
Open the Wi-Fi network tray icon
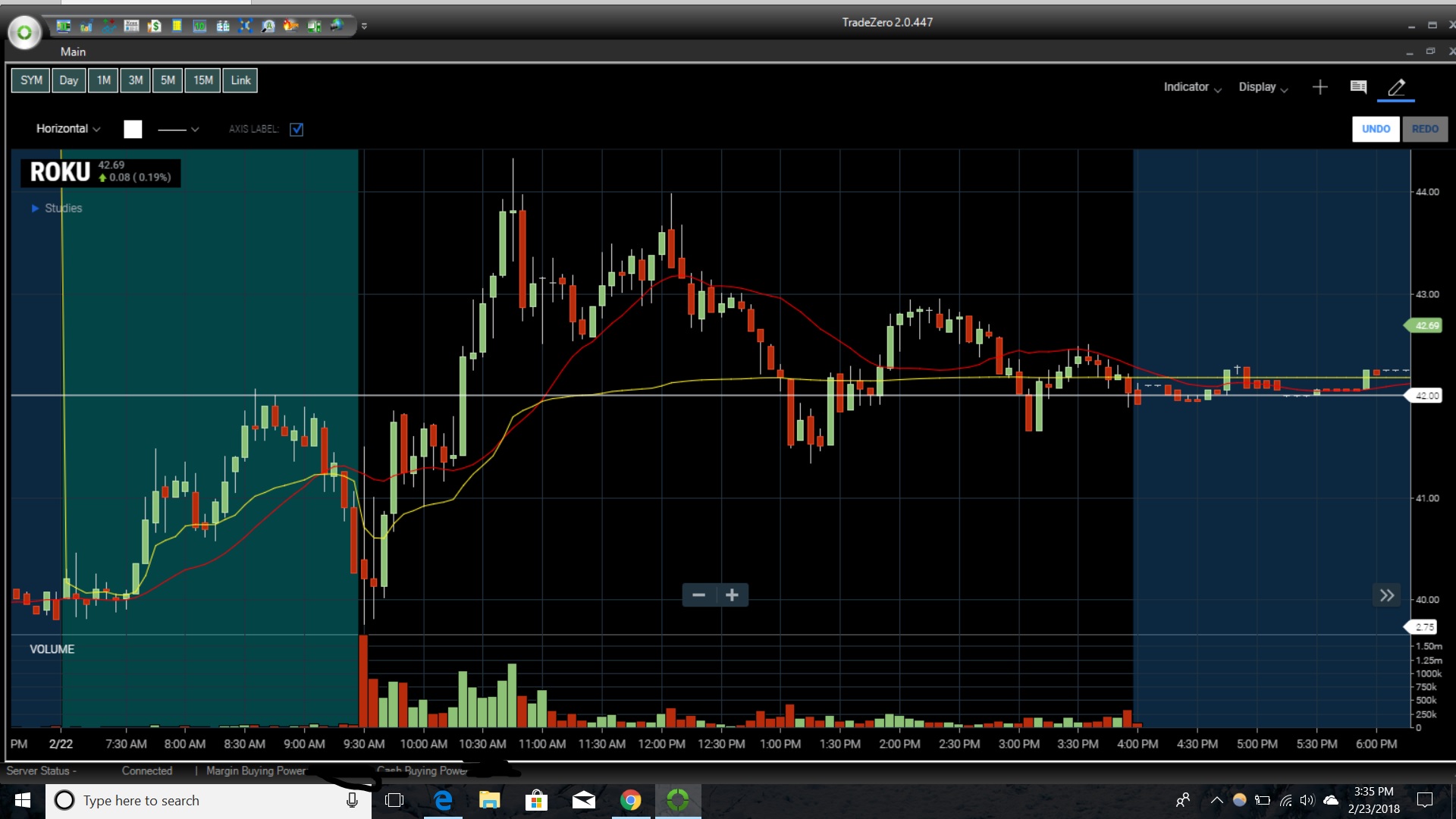[1285, 801]
